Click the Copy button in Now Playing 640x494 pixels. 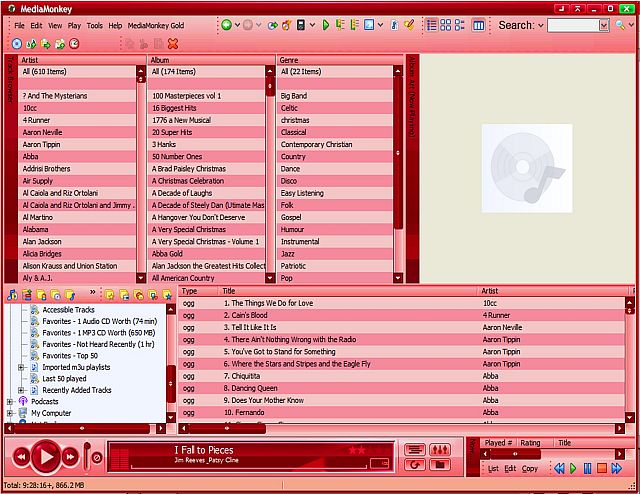click(x=530, y=469)
